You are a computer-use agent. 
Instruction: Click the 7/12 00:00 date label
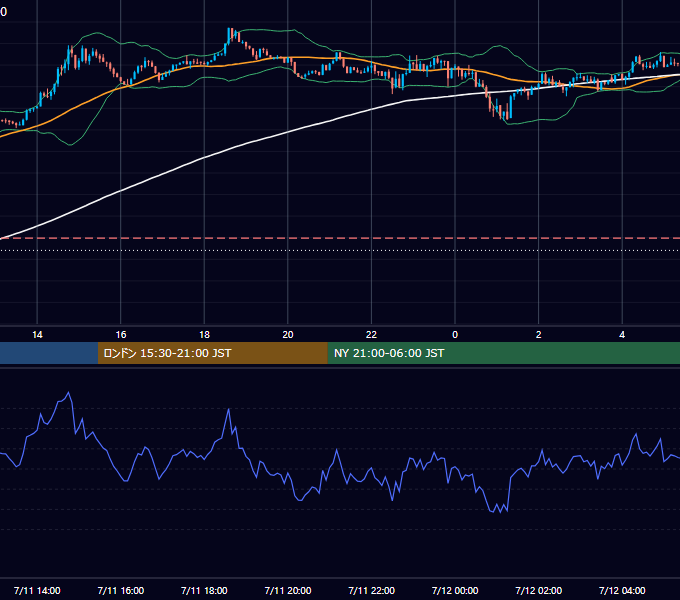click(455, 590)
